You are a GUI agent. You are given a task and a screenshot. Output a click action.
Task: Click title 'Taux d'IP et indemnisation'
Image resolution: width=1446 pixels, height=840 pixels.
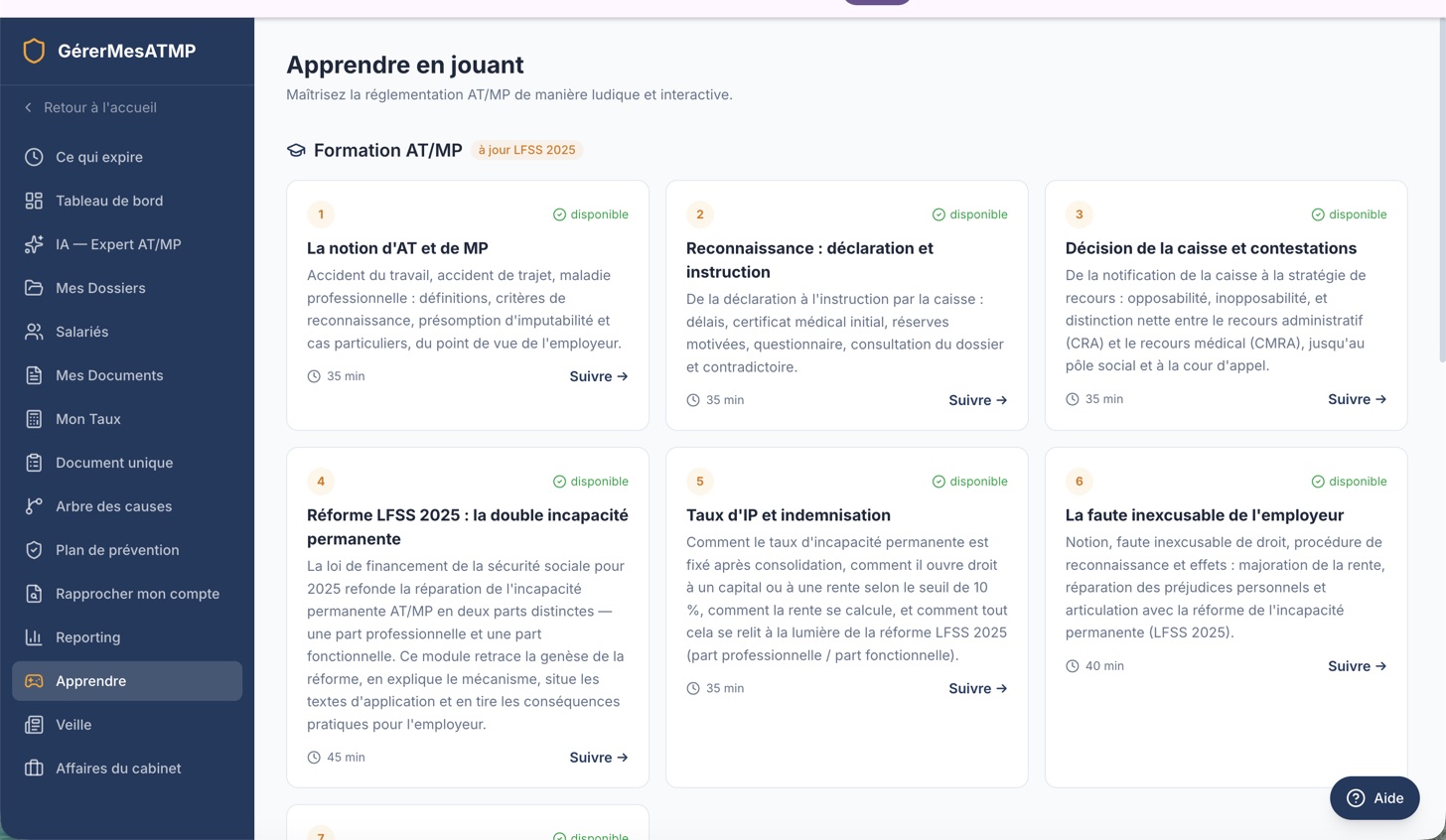click(x=789, y=515)
